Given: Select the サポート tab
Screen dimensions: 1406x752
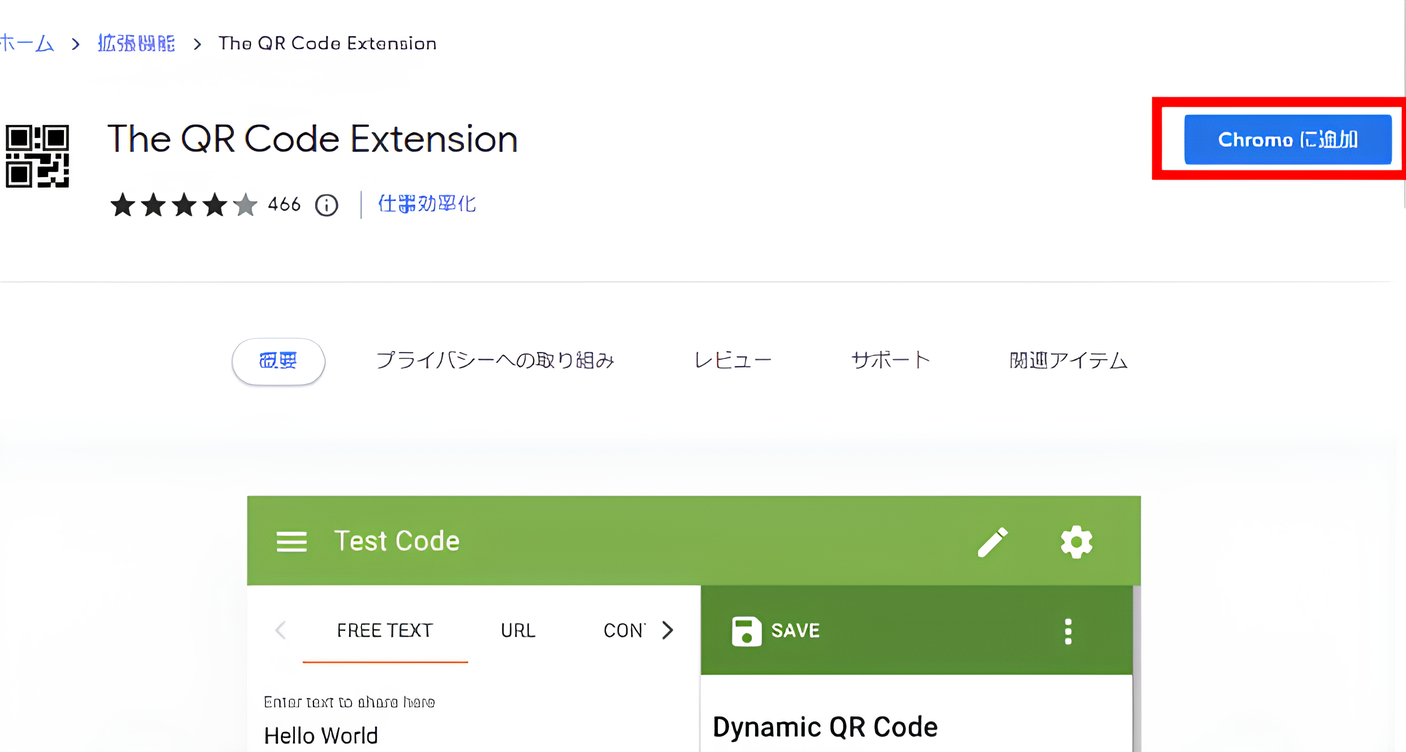Looking at the screenshot, I should (889, 360).
